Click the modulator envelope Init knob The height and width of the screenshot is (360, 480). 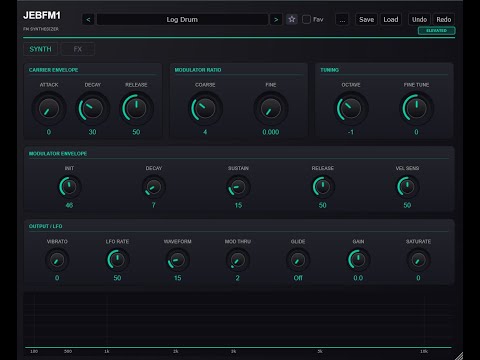pyautogui.click(x=69, y=187)
